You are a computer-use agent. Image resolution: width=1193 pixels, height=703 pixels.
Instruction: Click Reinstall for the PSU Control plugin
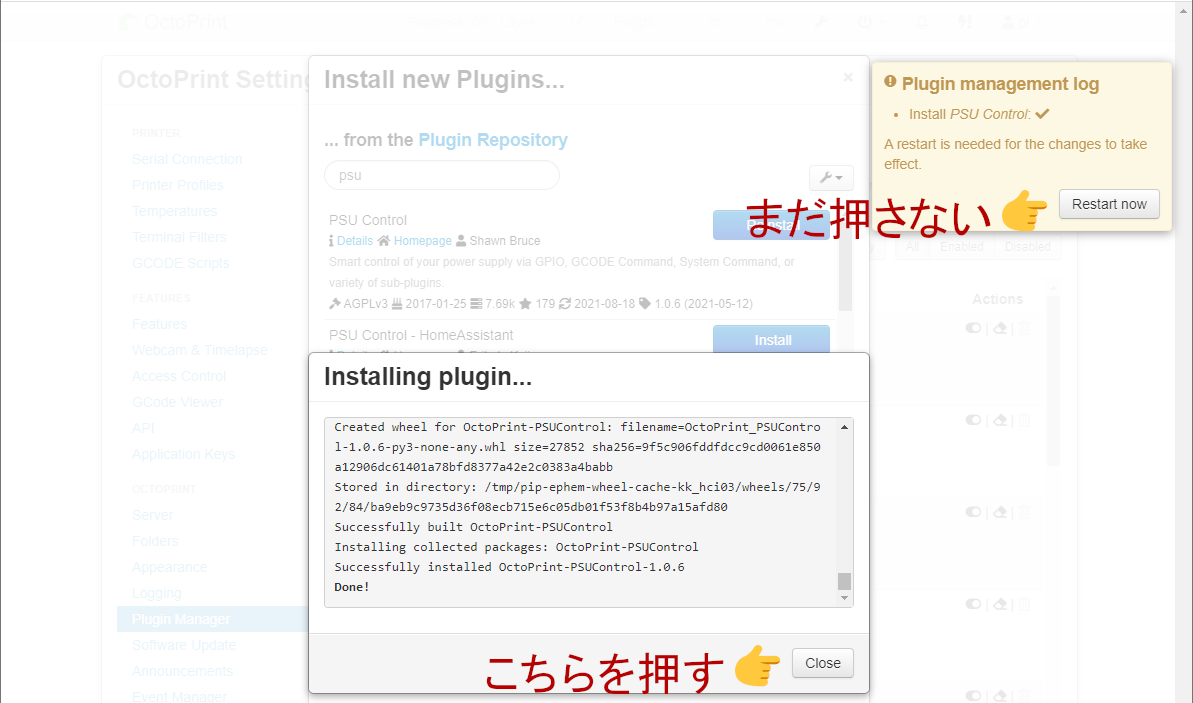[x=771, y=225]
